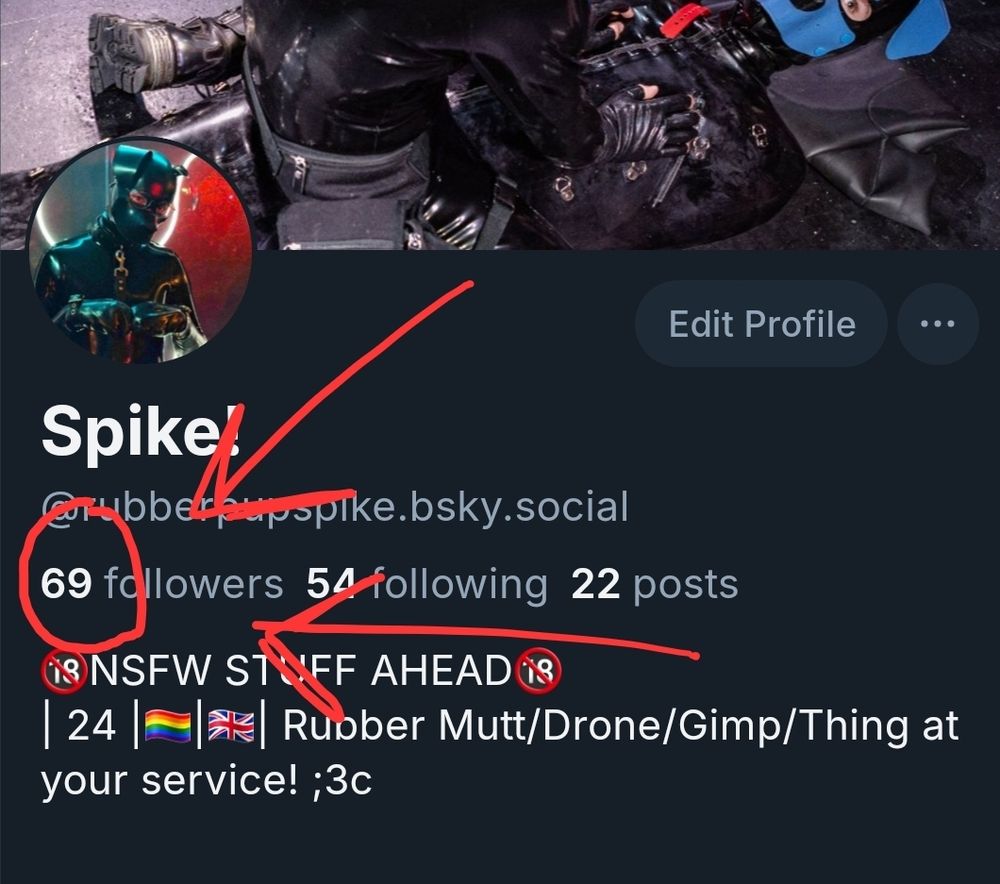Click the rainbow pride flag emoji
This screenshot has height=884, width=1000.
click(x=168, y=727)
